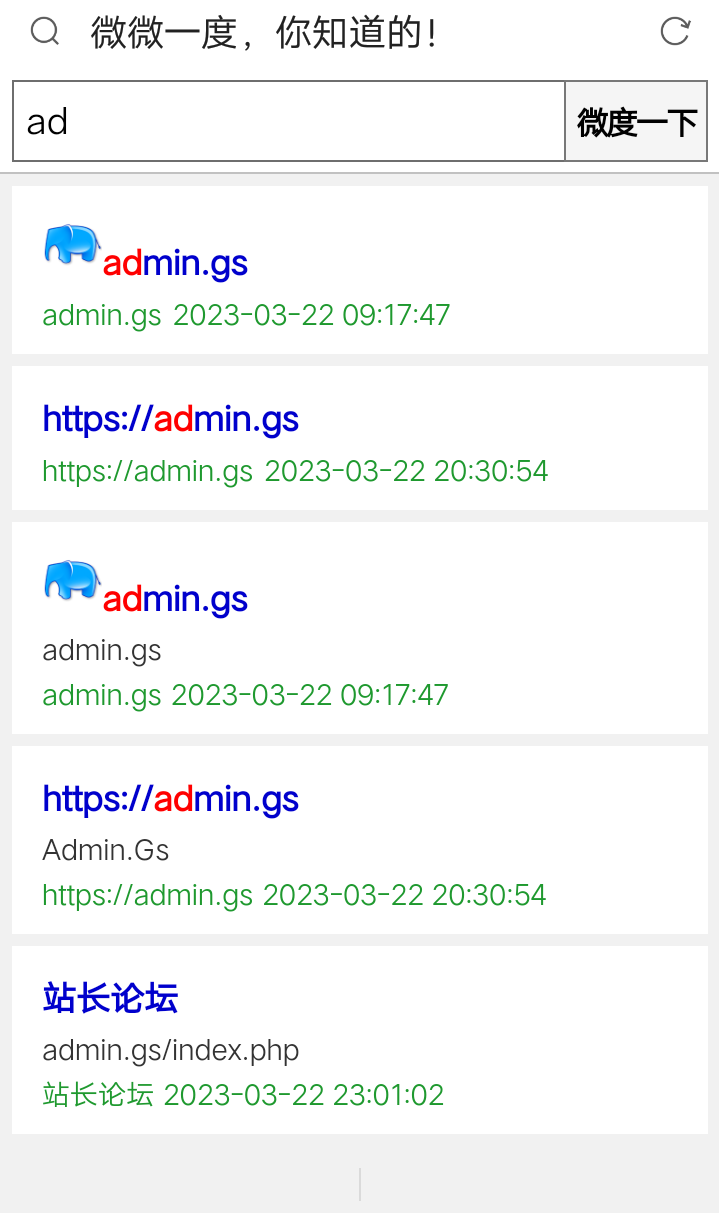Open first https://admin.gs blue title link

coord(171,419)
